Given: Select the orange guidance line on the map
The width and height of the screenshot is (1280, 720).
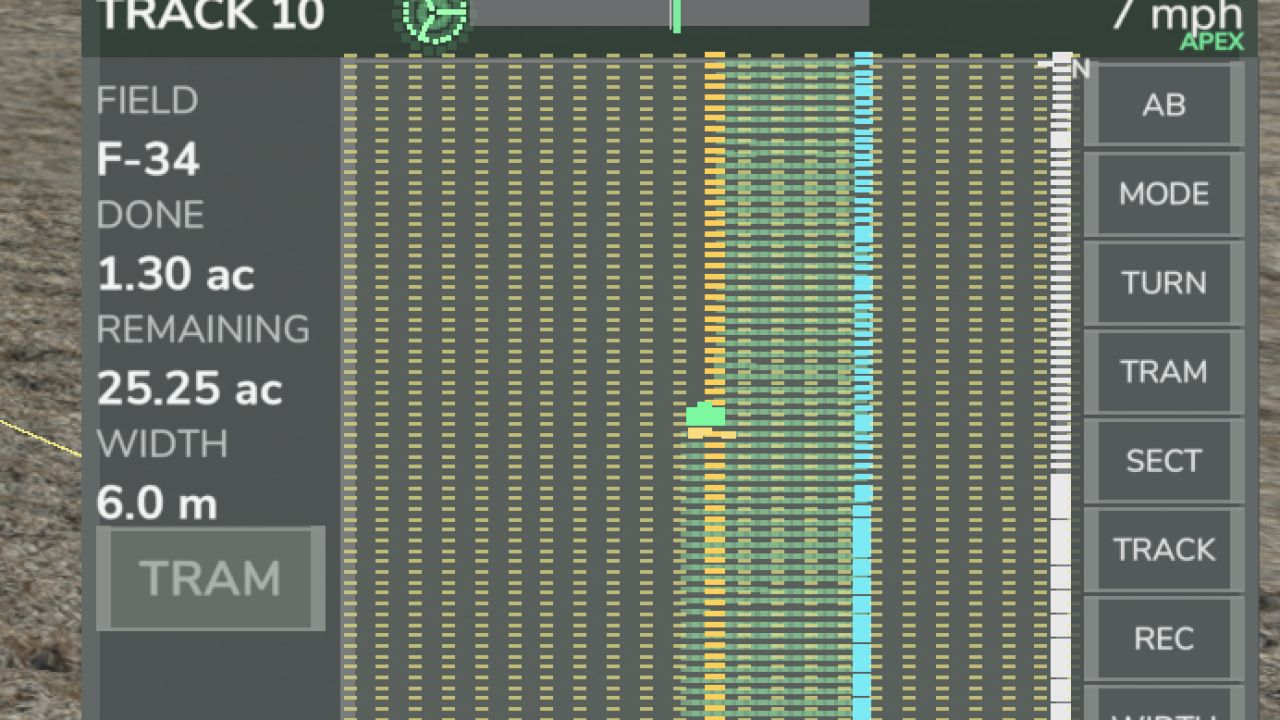Looking at the screenshot, I should click(x=714, y=386).
